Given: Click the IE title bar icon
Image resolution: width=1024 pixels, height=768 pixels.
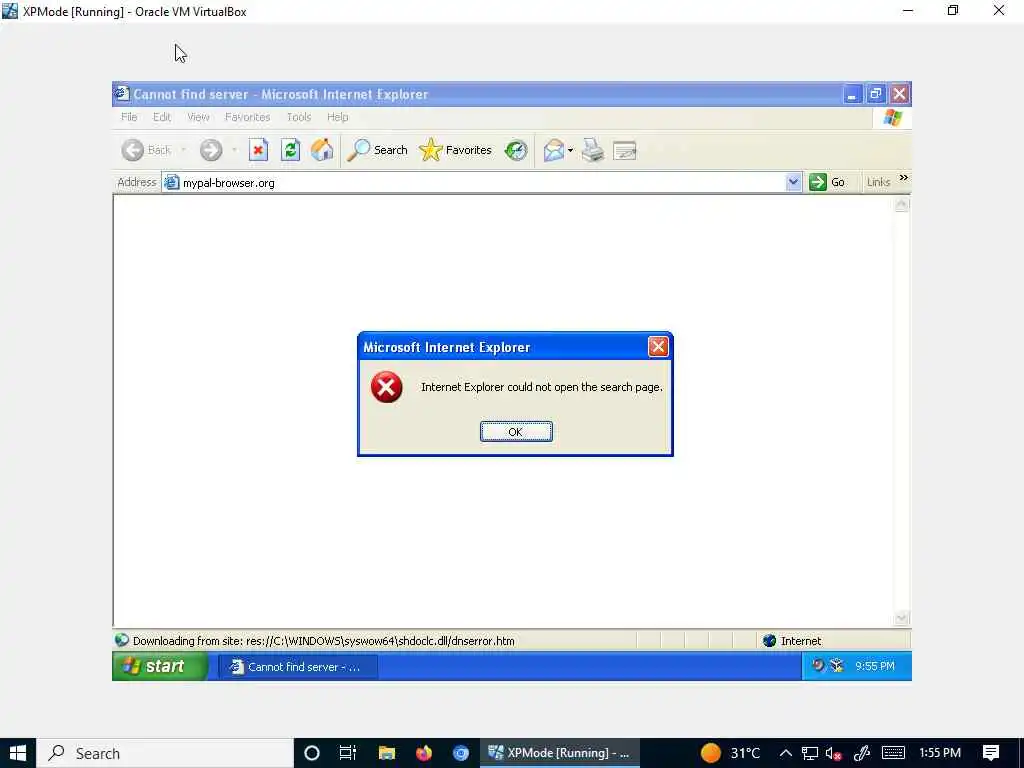Looking at the screenshot, I should pos(121,93).
